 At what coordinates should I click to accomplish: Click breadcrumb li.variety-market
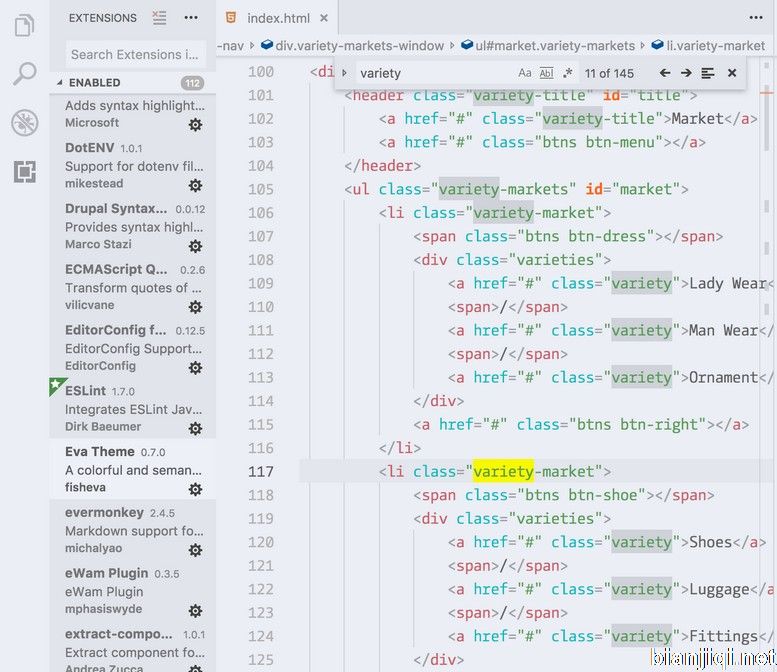point(709,46)
